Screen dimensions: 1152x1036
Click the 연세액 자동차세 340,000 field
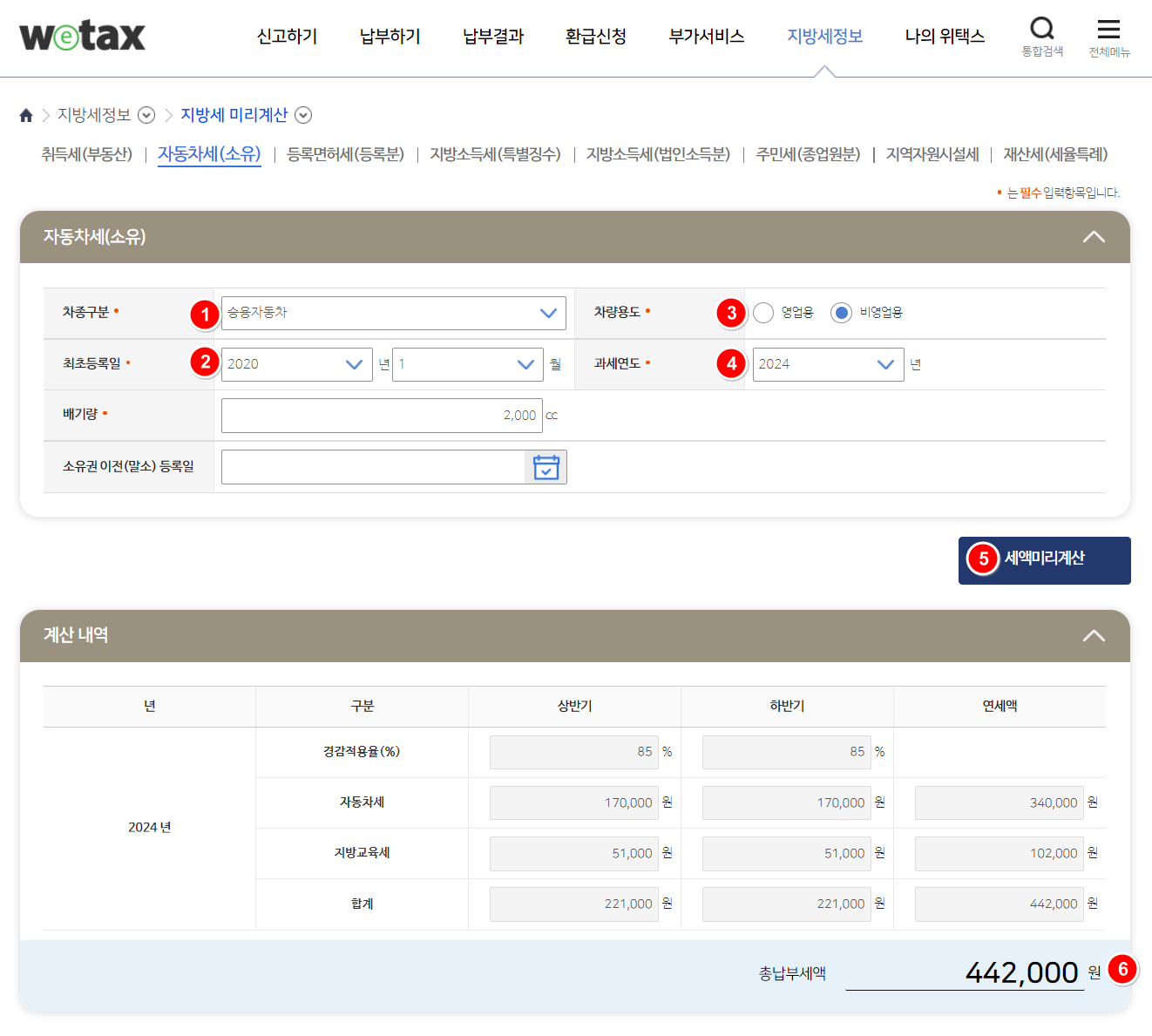click(1000, 802)
